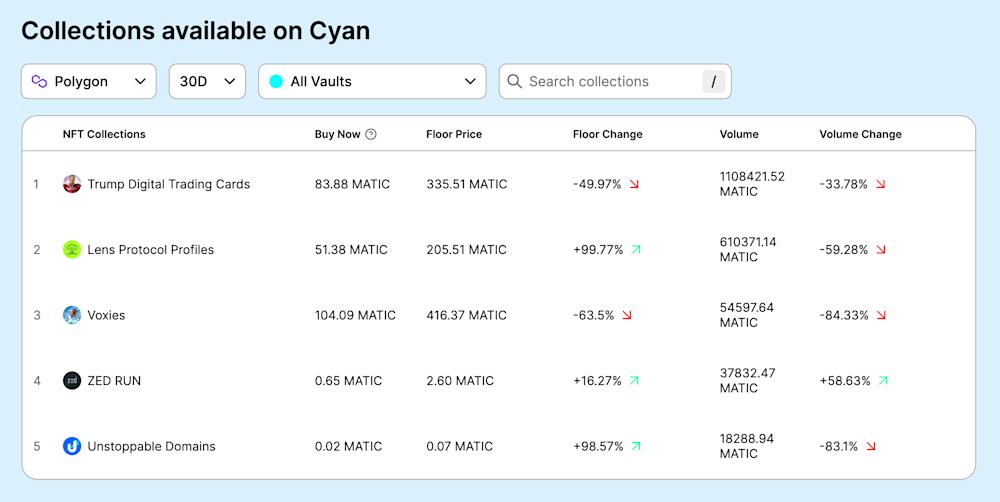Click the 2.60 MATIC floor price
1000x502 pixels.
pyautogui.click(x=460, y=381)
